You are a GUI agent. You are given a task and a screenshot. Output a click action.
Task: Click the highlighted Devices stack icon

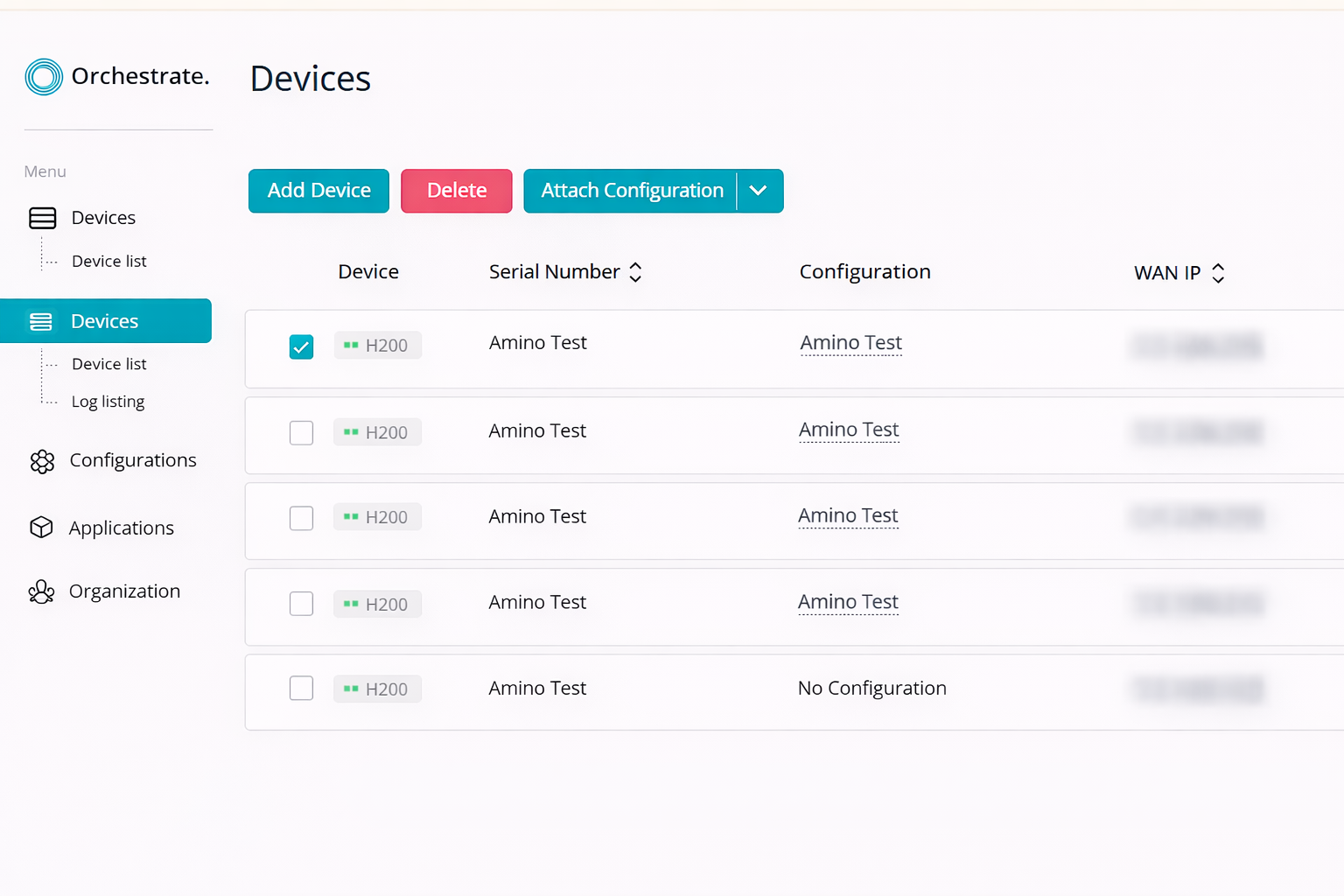41,322
